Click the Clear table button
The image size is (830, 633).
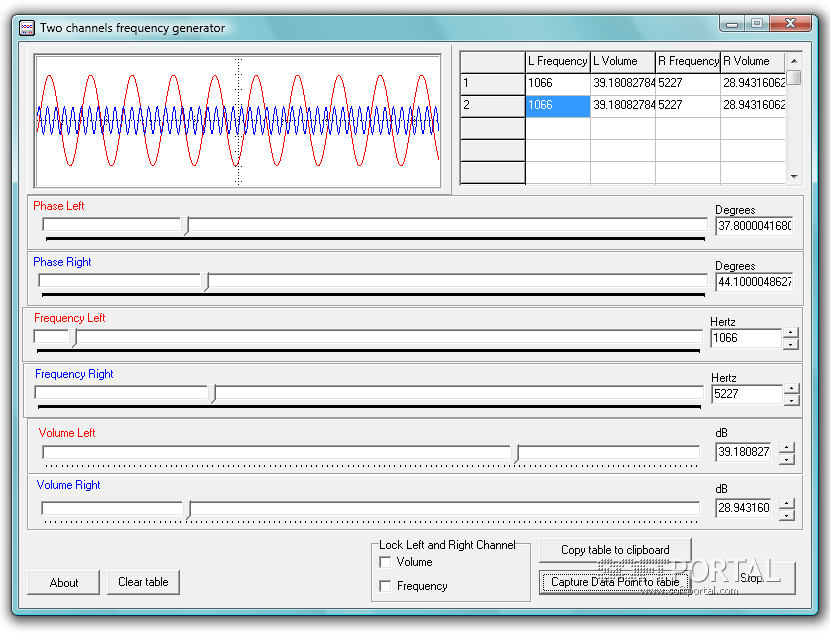point(143,582)
